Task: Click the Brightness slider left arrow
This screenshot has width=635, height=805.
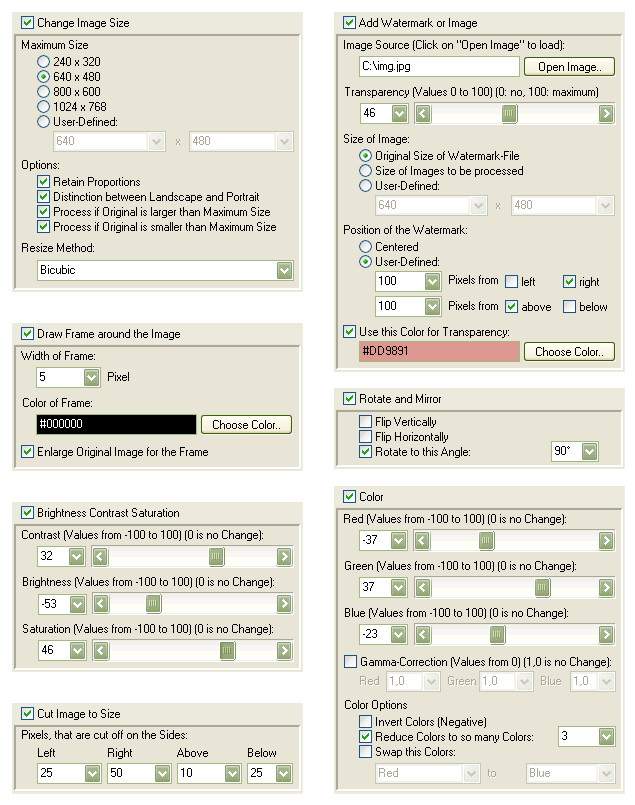Action: tap(101, 604)
